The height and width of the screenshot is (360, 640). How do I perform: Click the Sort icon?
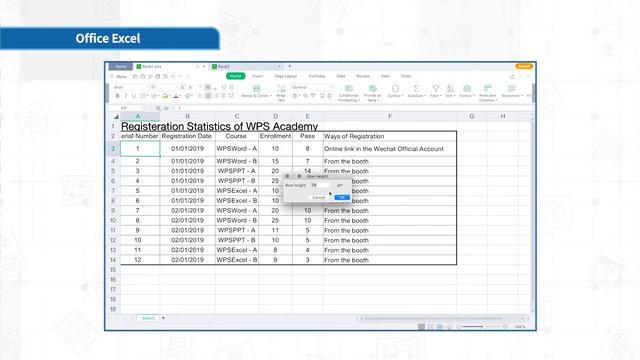[450, 88]
